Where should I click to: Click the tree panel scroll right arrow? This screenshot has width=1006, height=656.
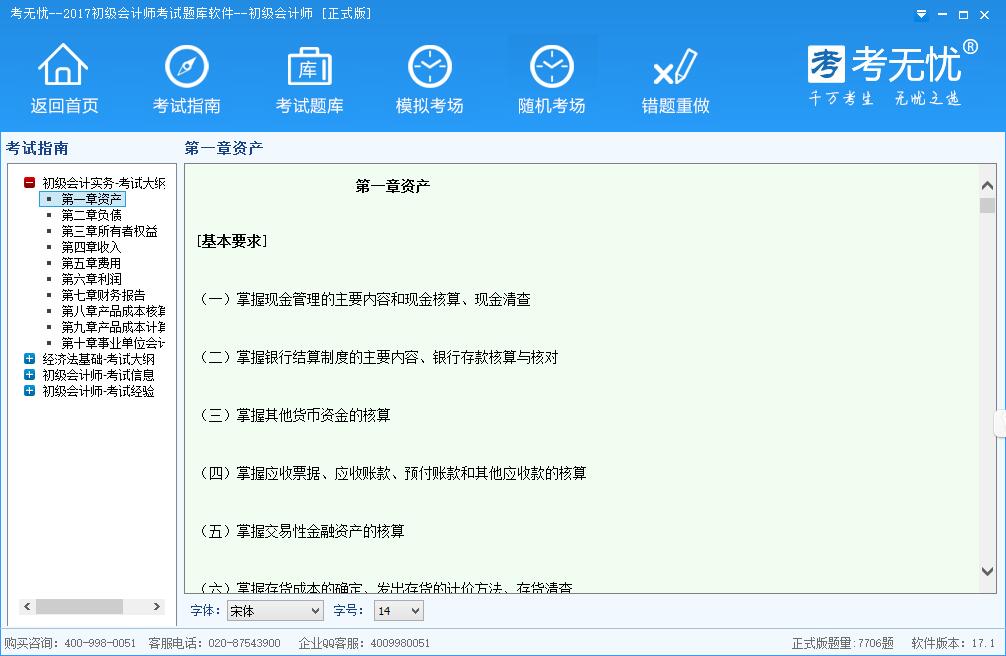coord(157,607)
